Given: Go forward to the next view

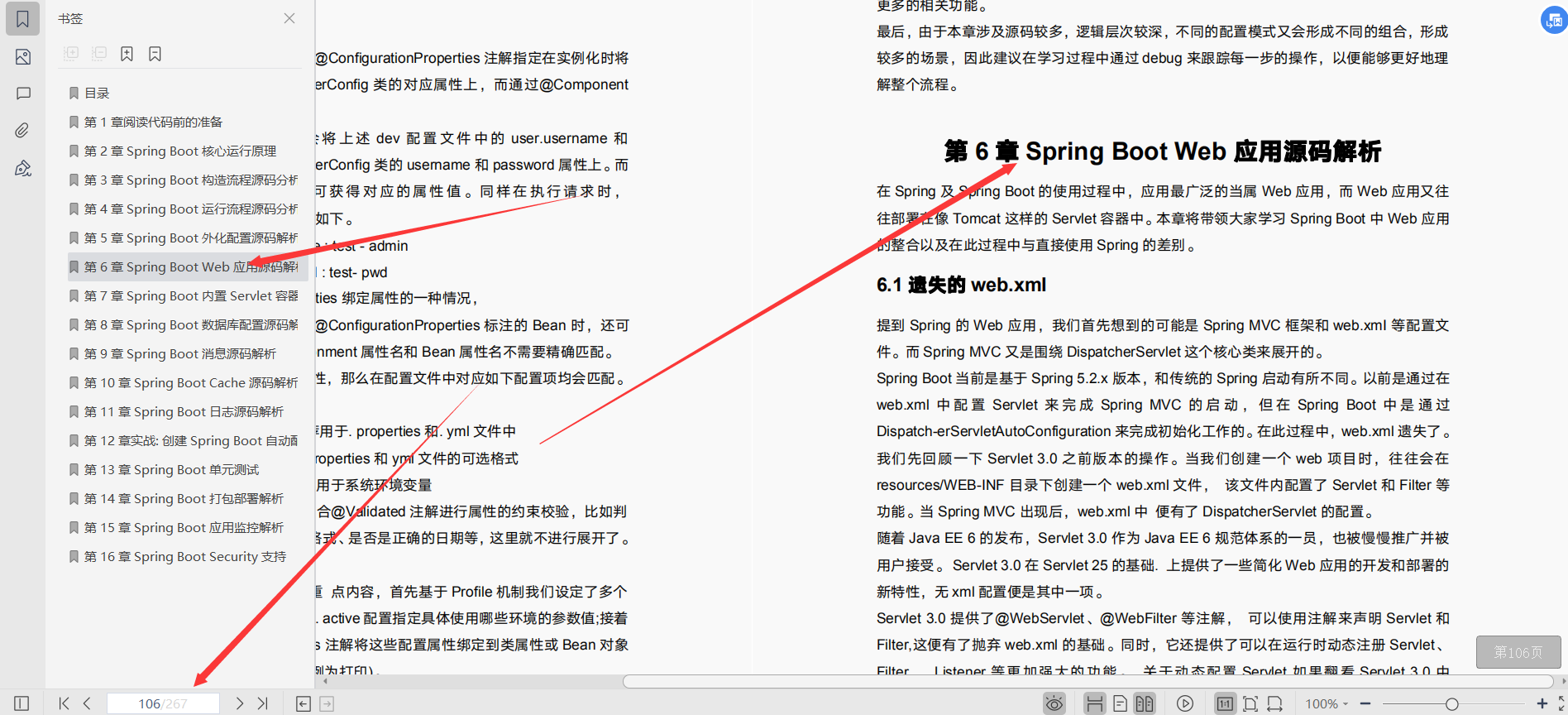Looking at the screenshot, I should (x=327, y=703).
